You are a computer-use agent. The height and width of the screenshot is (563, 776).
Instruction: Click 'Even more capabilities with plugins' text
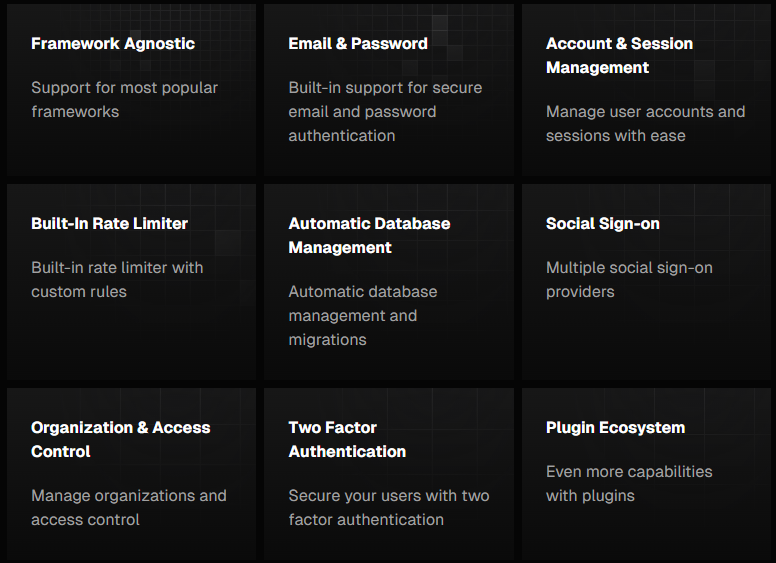click(629, 483)
